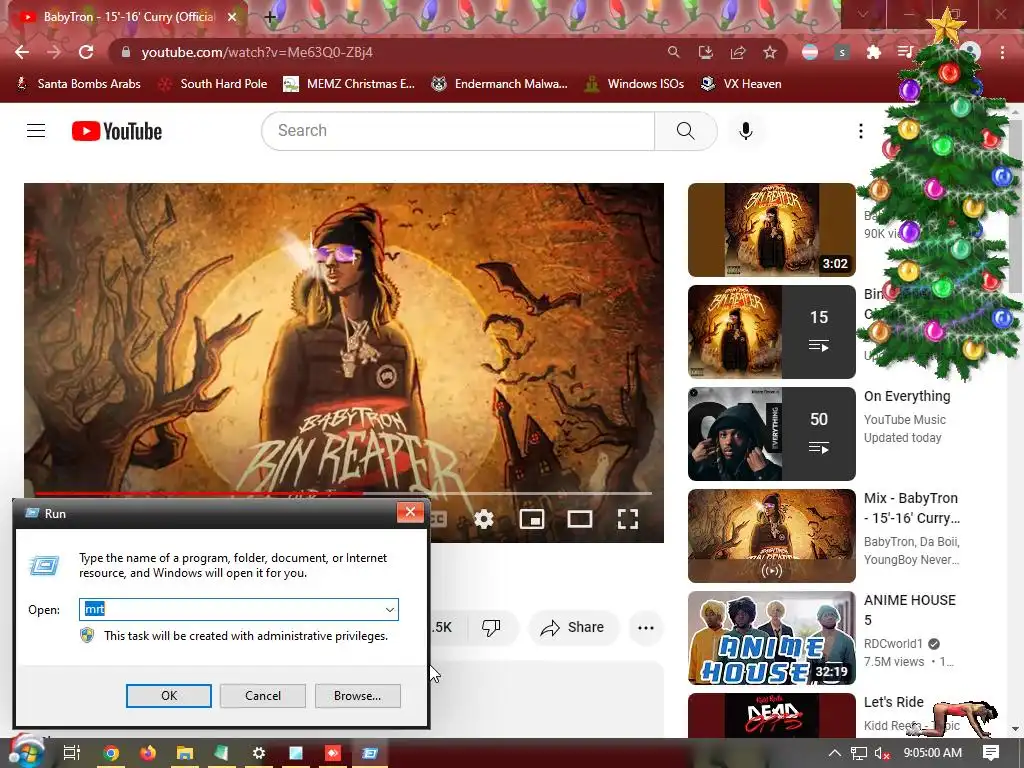This screenshot has width=1024, height=768.
Task: Click the Share button under the video
Action: (x=573, y=628)
